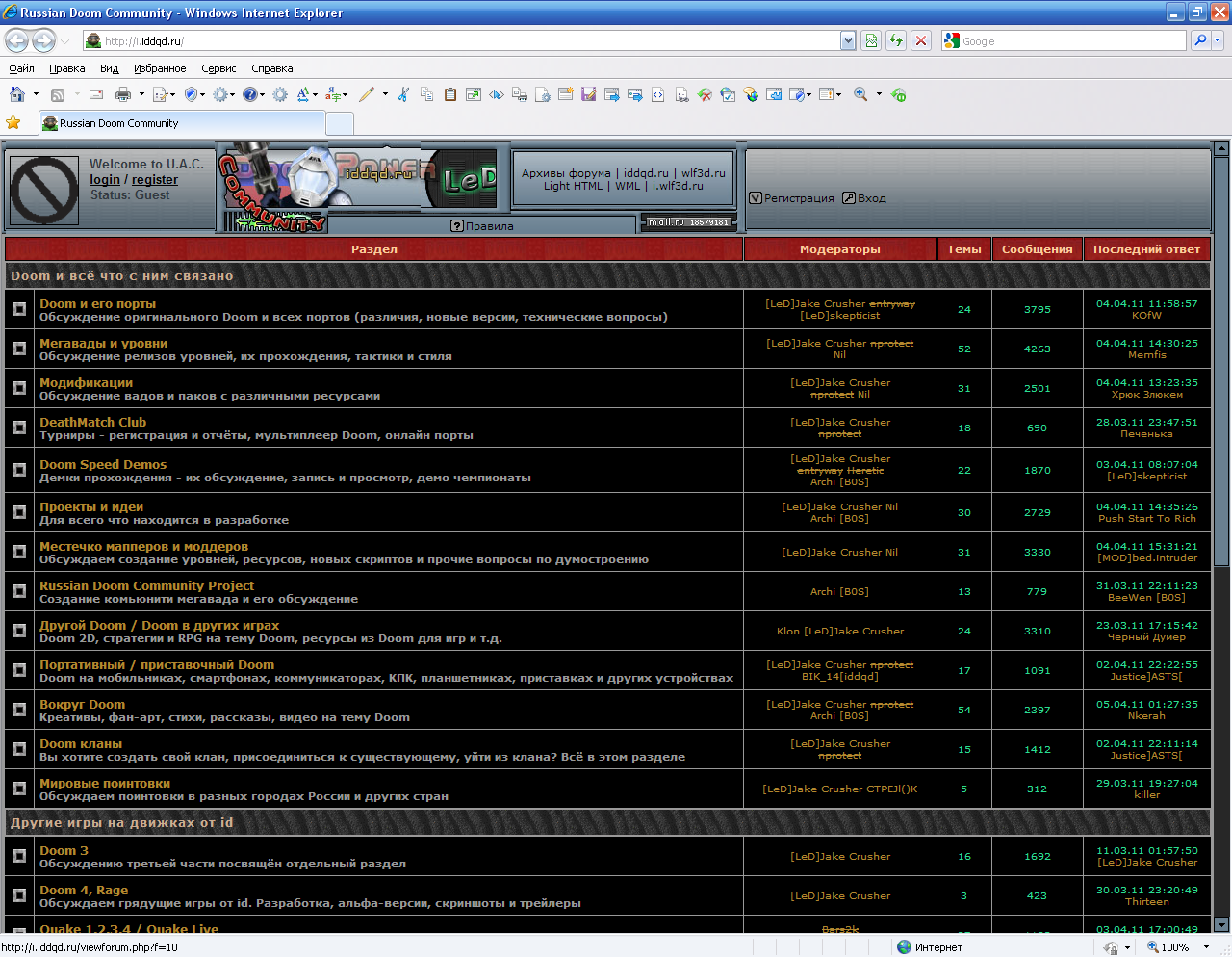Open the Мегавады и уровни forum link
The height and width of the screenshot is (957, 1232).
[x=103, y=343]
